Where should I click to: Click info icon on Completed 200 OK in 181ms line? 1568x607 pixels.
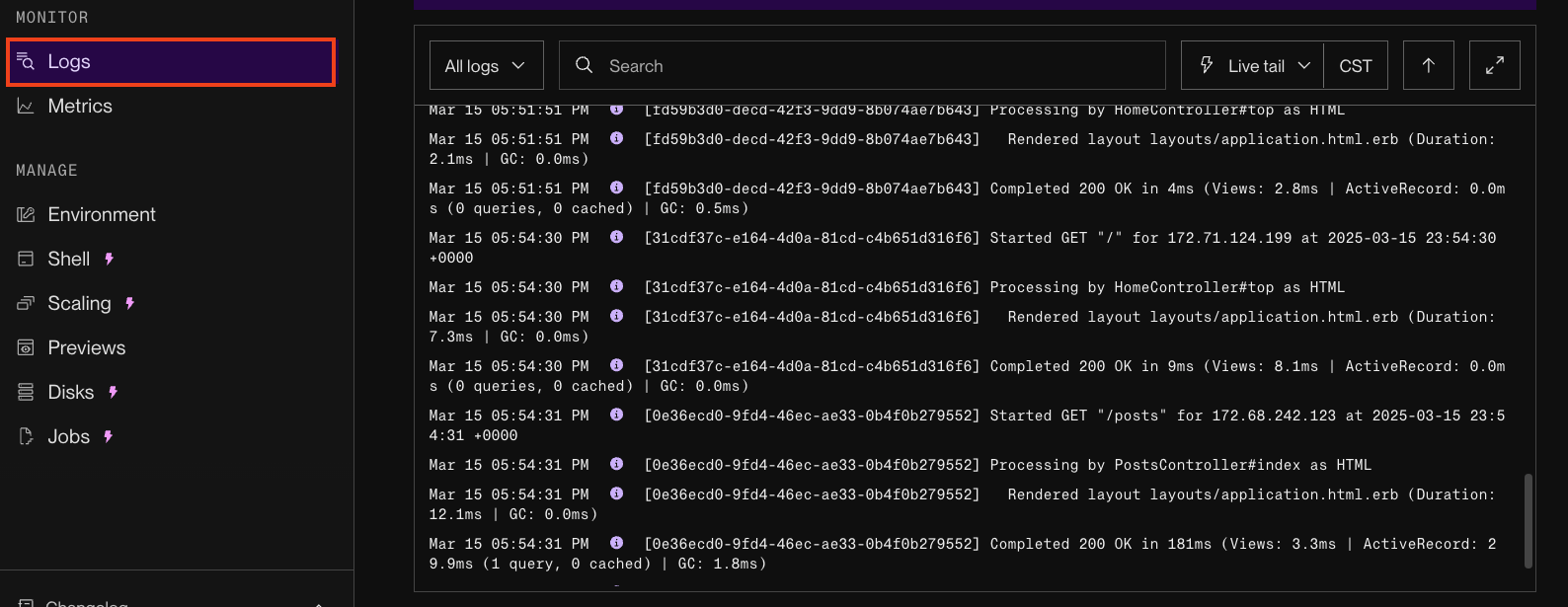616,543
